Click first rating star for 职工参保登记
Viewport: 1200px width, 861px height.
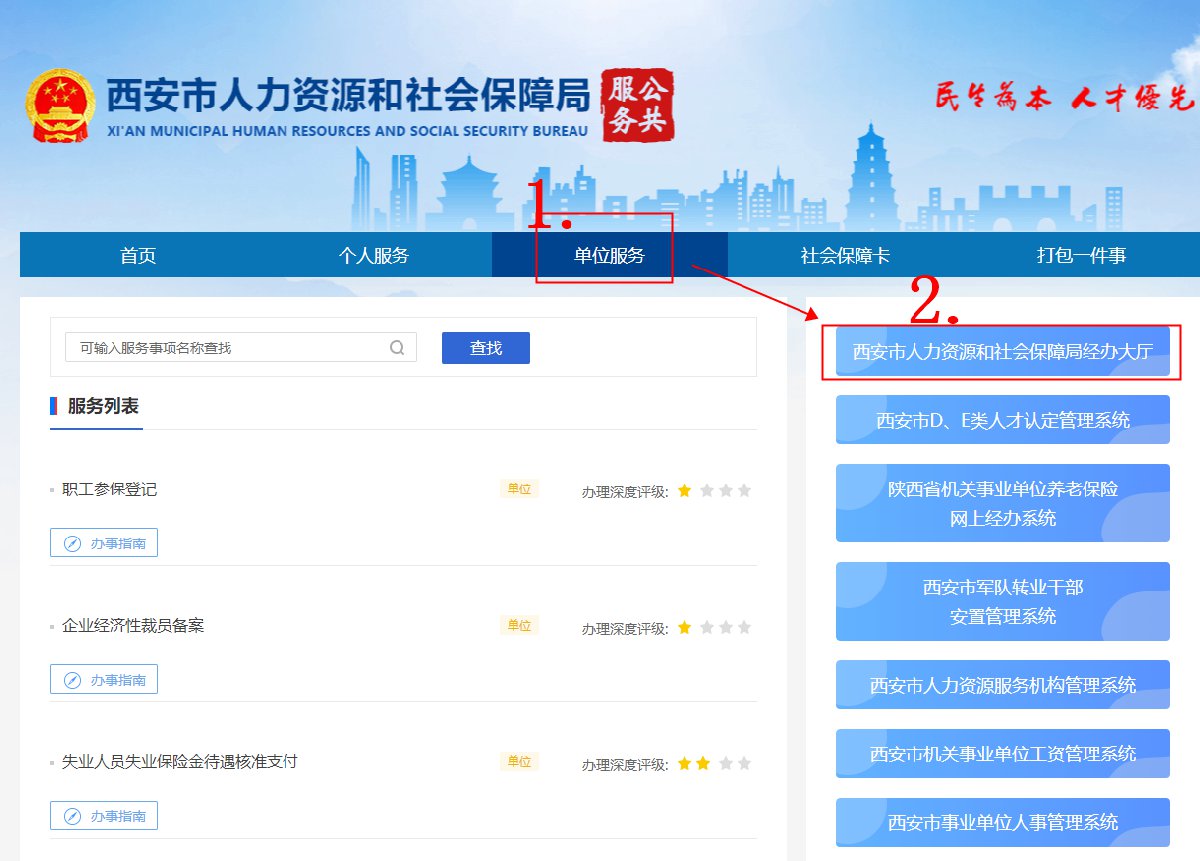(x=685, y=491)
